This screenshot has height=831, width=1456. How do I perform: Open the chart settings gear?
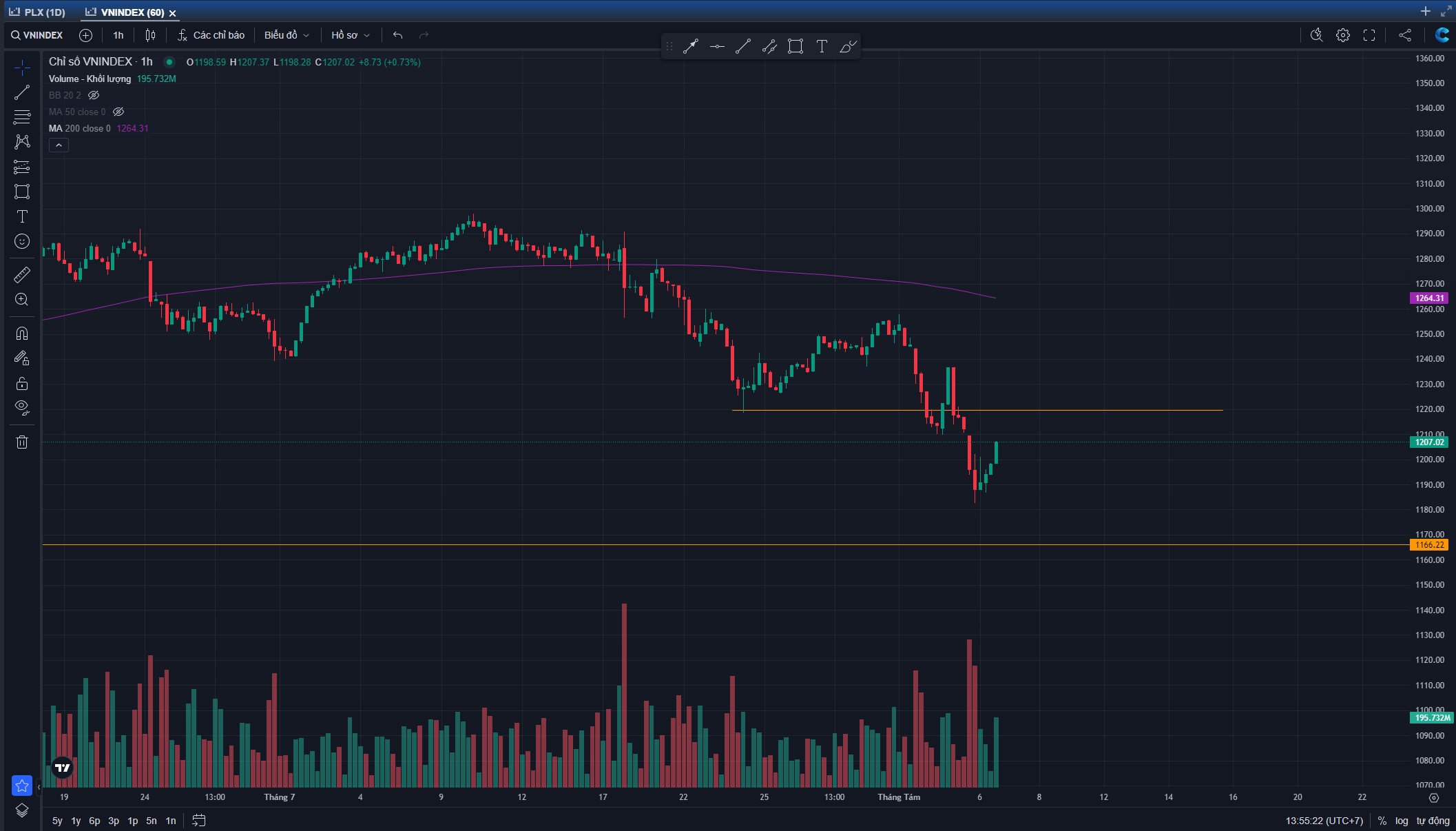pos(1342,35)
